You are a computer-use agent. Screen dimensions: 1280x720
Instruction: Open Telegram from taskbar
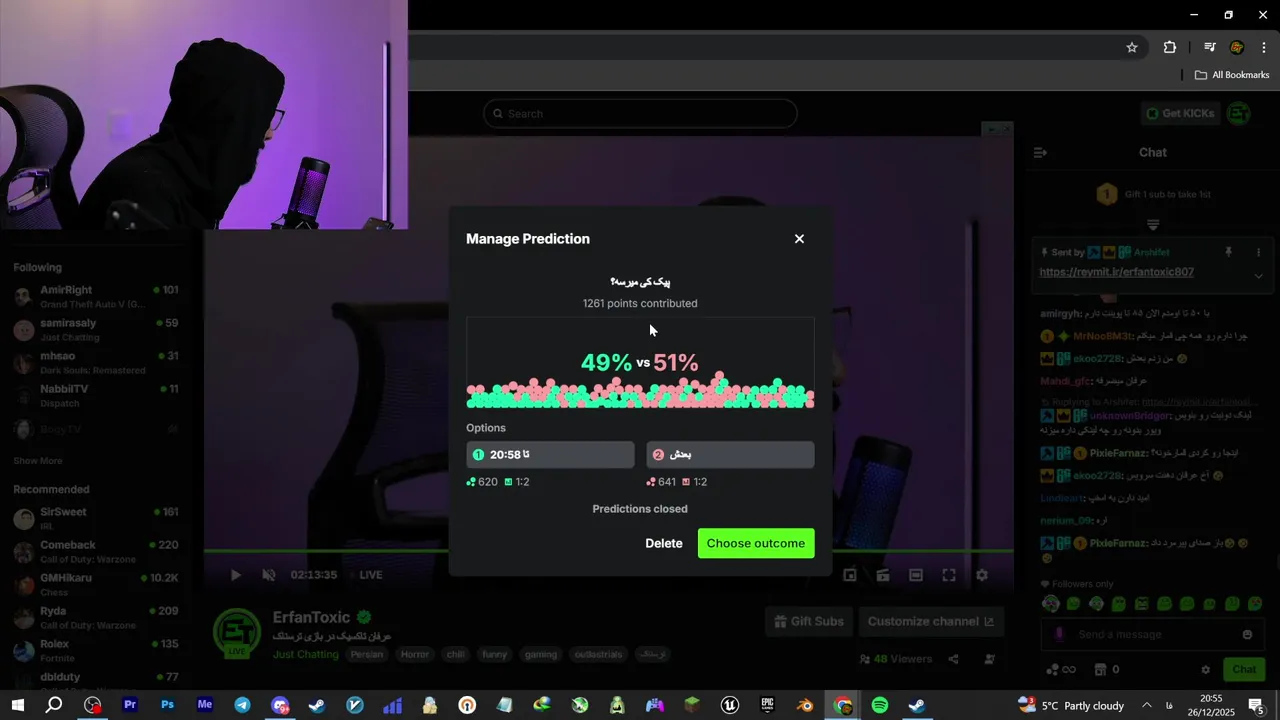tap(242, 705)
